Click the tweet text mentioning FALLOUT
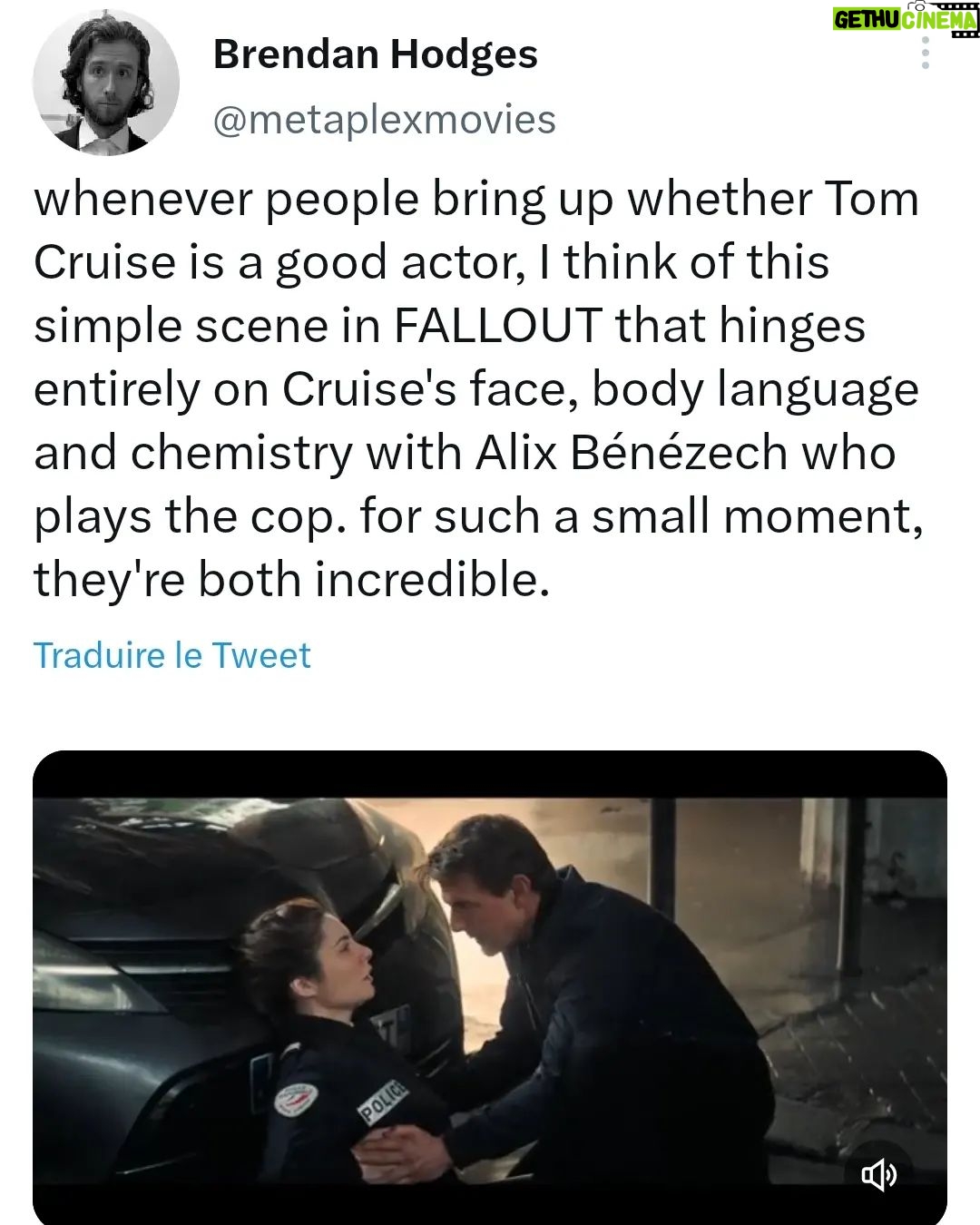 pos(479,389)
